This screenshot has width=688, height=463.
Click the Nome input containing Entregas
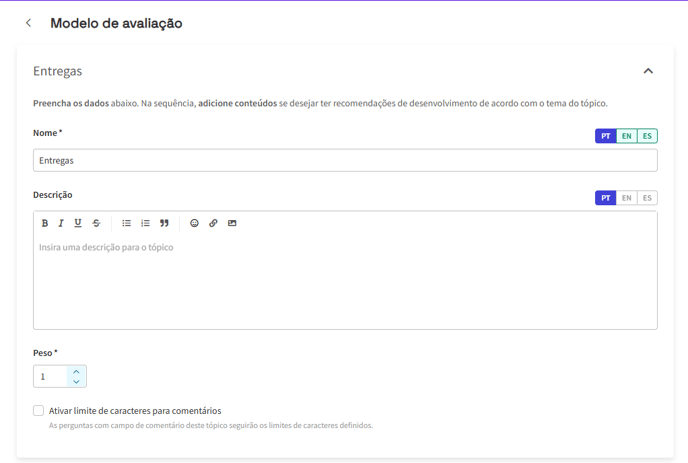coord(345,161)
